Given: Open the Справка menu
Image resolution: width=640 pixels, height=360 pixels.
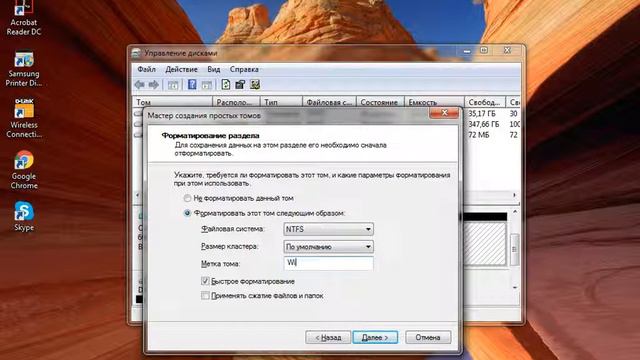Looking at the screenshot, I should coord(244,69).
